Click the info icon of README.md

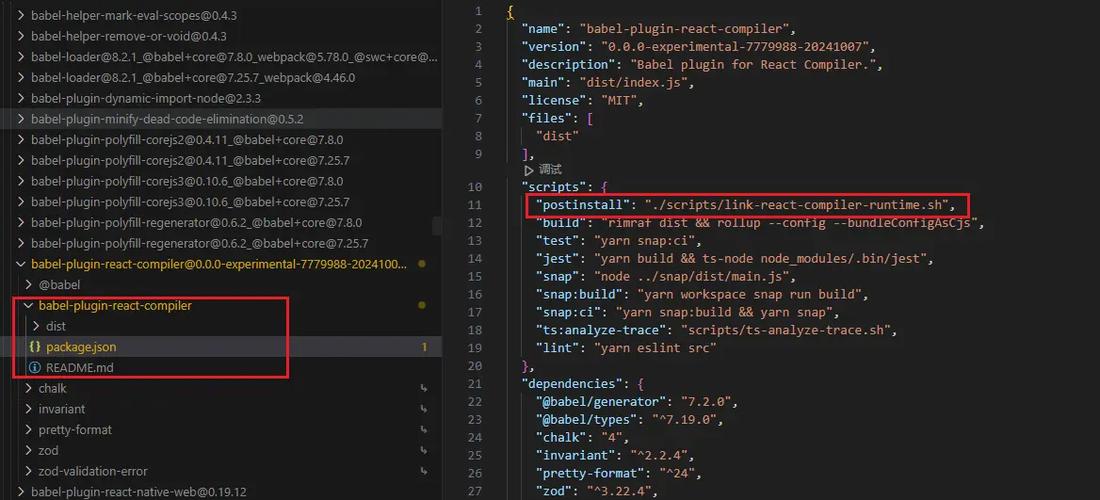(x=34, y=367)
